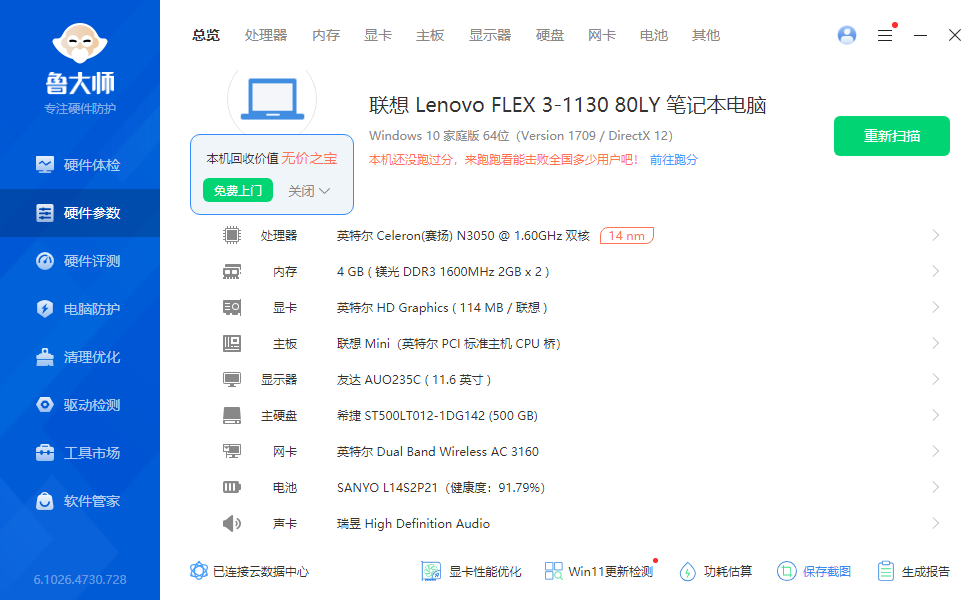
Task: Click the 已连接云数据中心 cloud status icon
Action: click(x=199, y=571)
